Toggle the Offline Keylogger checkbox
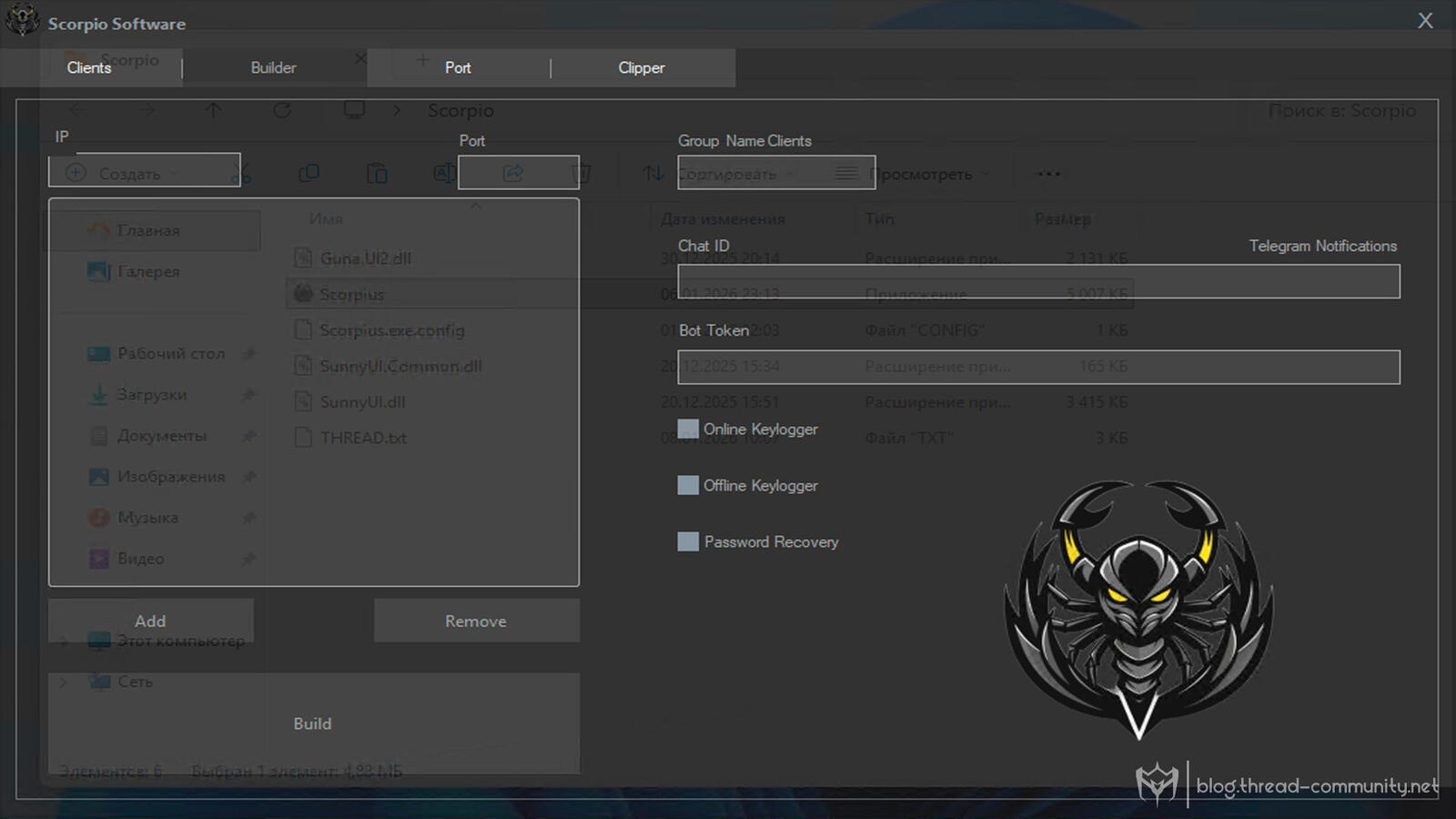 688,485
